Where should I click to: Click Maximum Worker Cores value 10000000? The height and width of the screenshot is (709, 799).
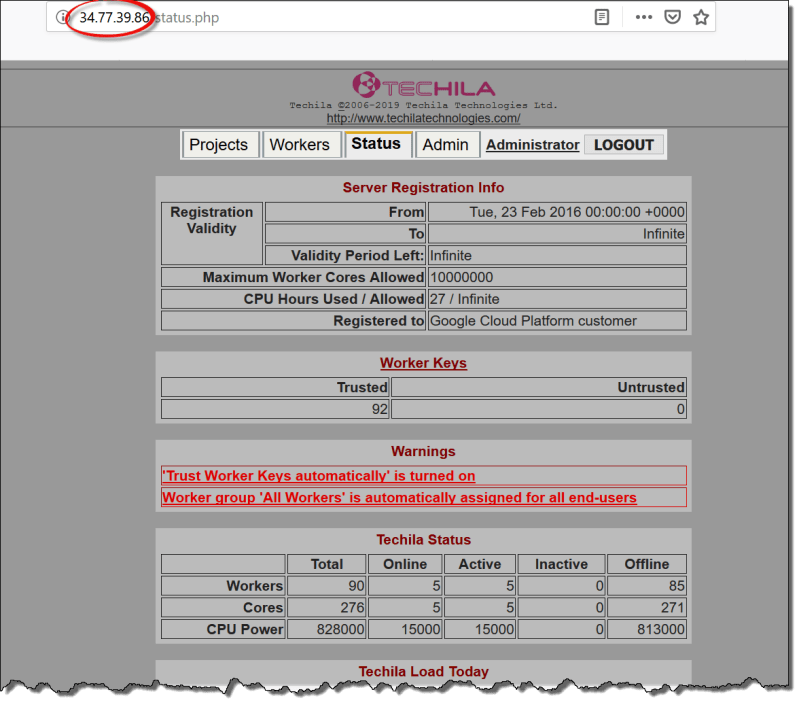pyautogui.click(x=462, y=277)
